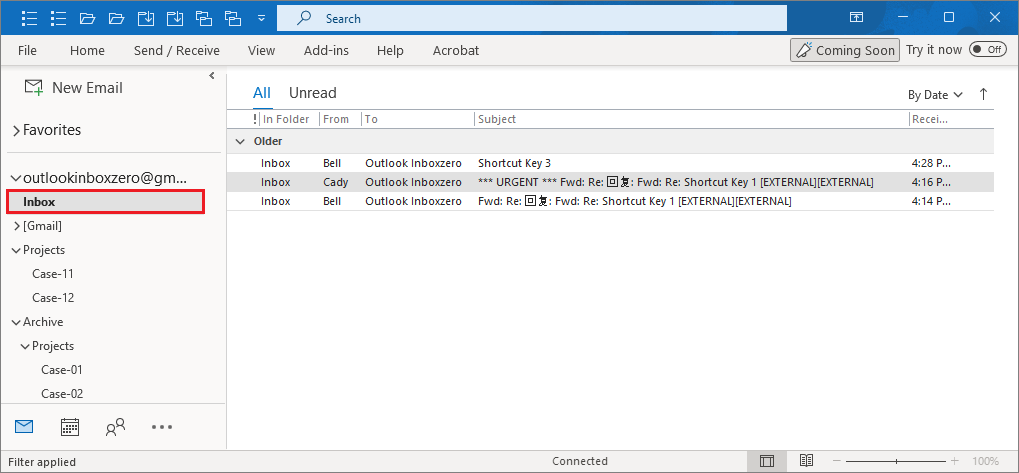Switch to the Send / Receive tab
The height and width of the screenshot is (473, 1019).
tap(177, 50)
